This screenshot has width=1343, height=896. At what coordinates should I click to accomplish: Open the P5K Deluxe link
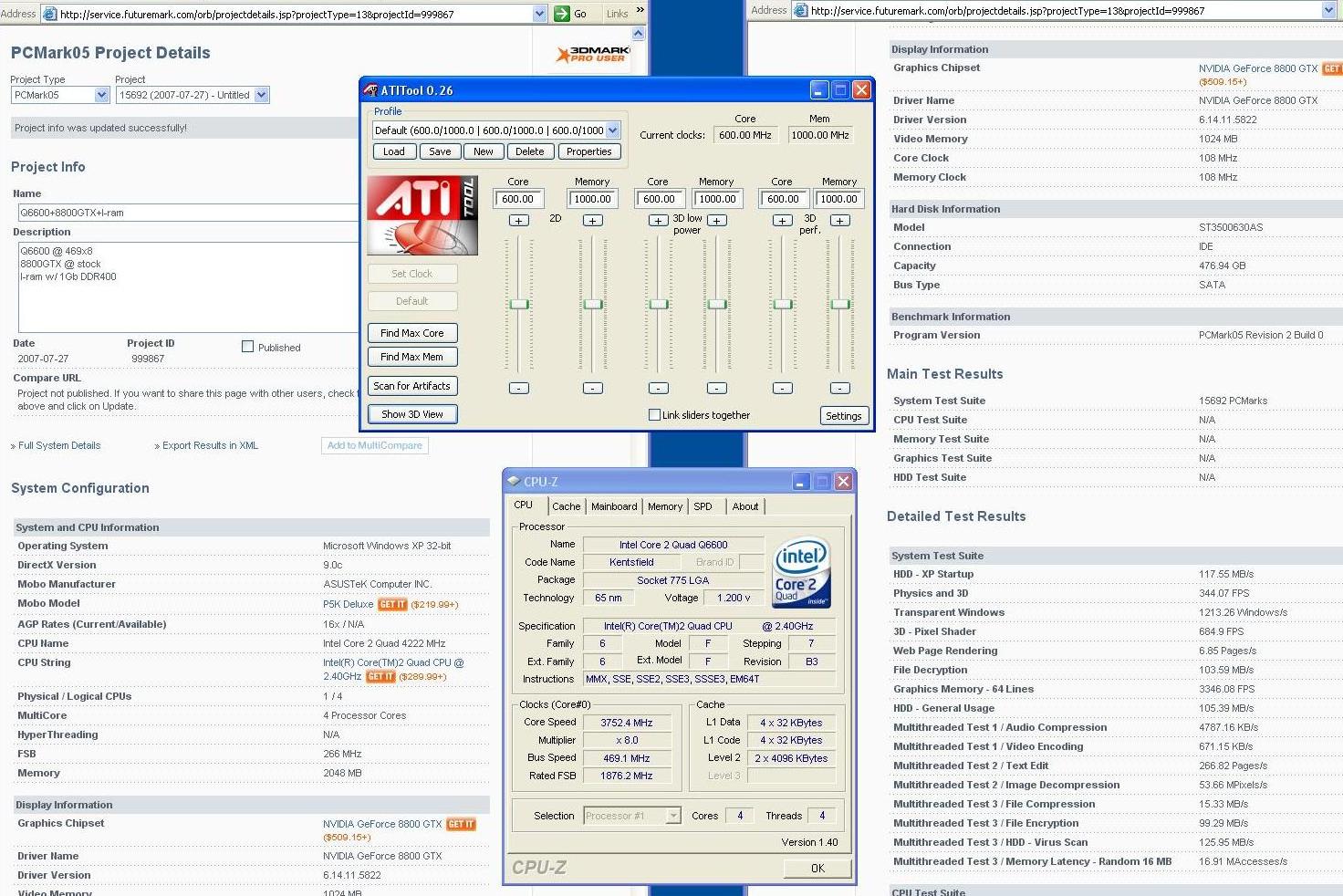click(x=349, y=604)
